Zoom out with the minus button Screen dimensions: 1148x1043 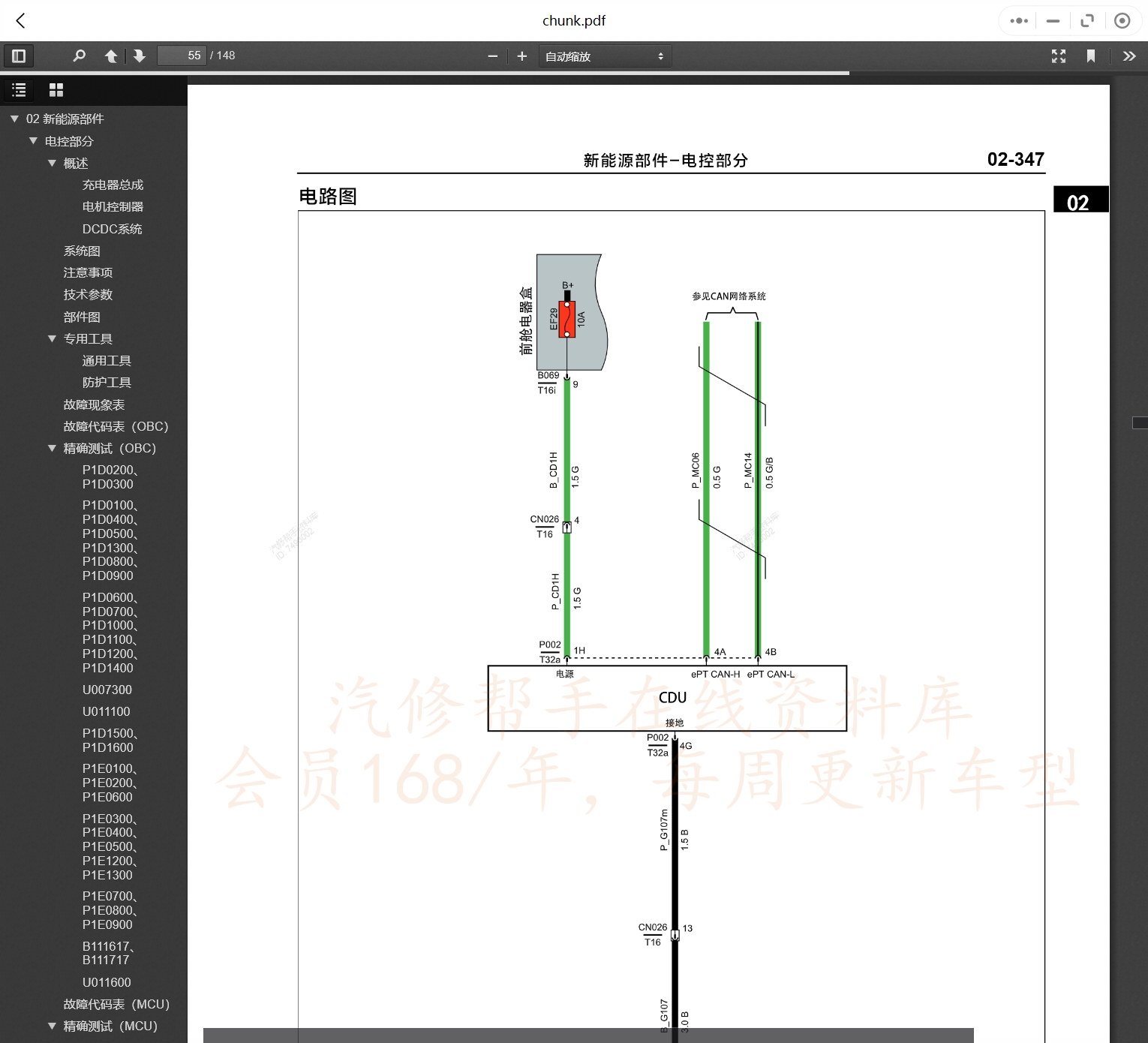tap(492, 56)
